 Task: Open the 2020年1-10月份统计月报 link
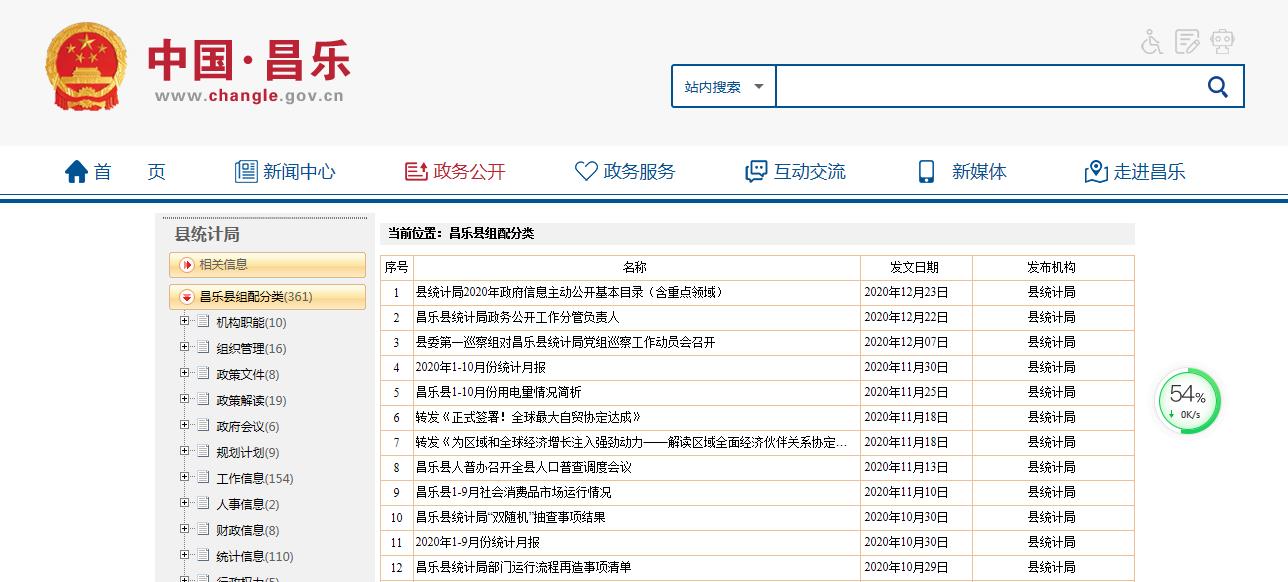click(480, 367)
